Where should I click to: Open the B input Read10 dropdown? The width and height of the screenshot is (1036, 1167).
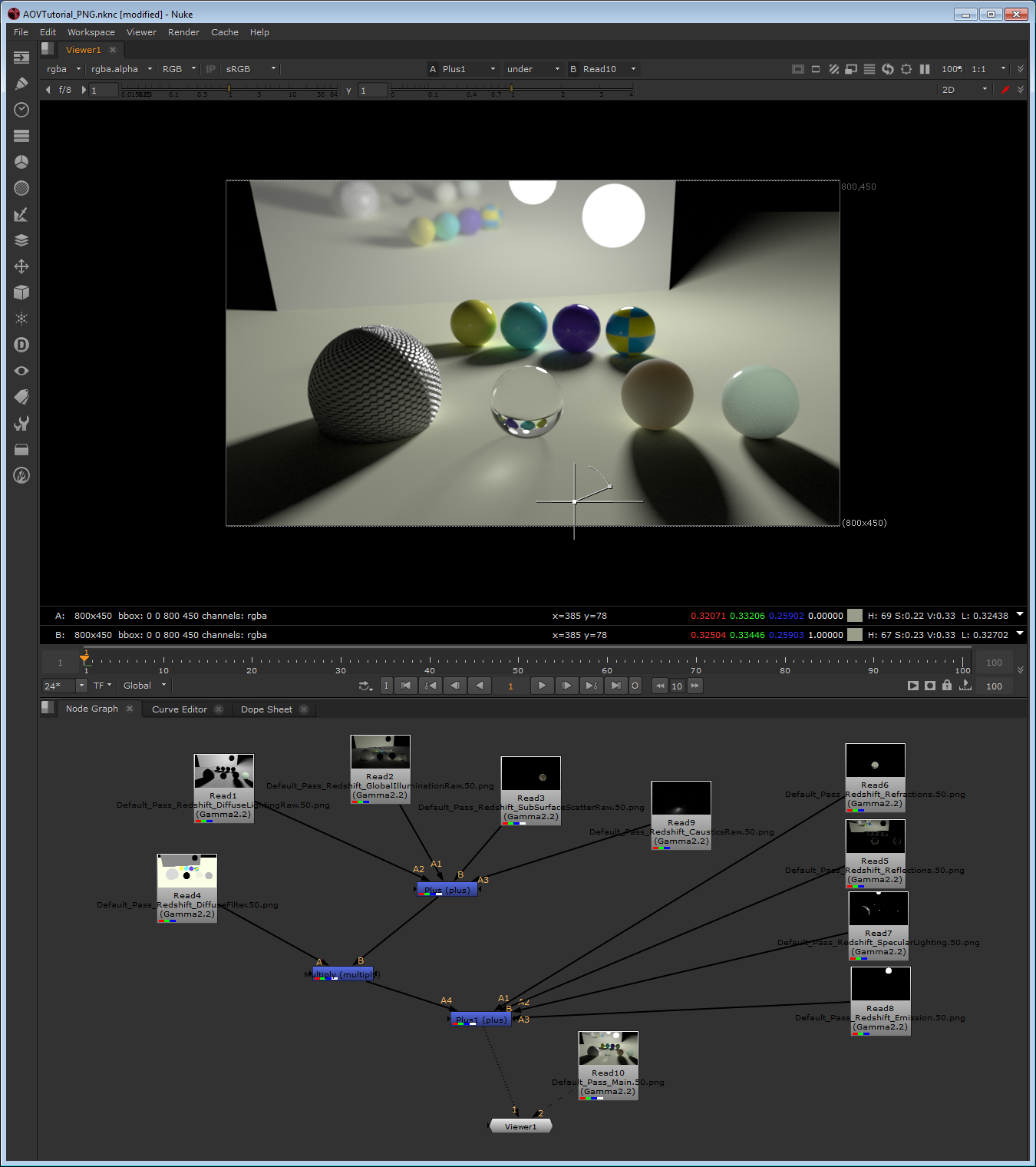tap(609, 69)
